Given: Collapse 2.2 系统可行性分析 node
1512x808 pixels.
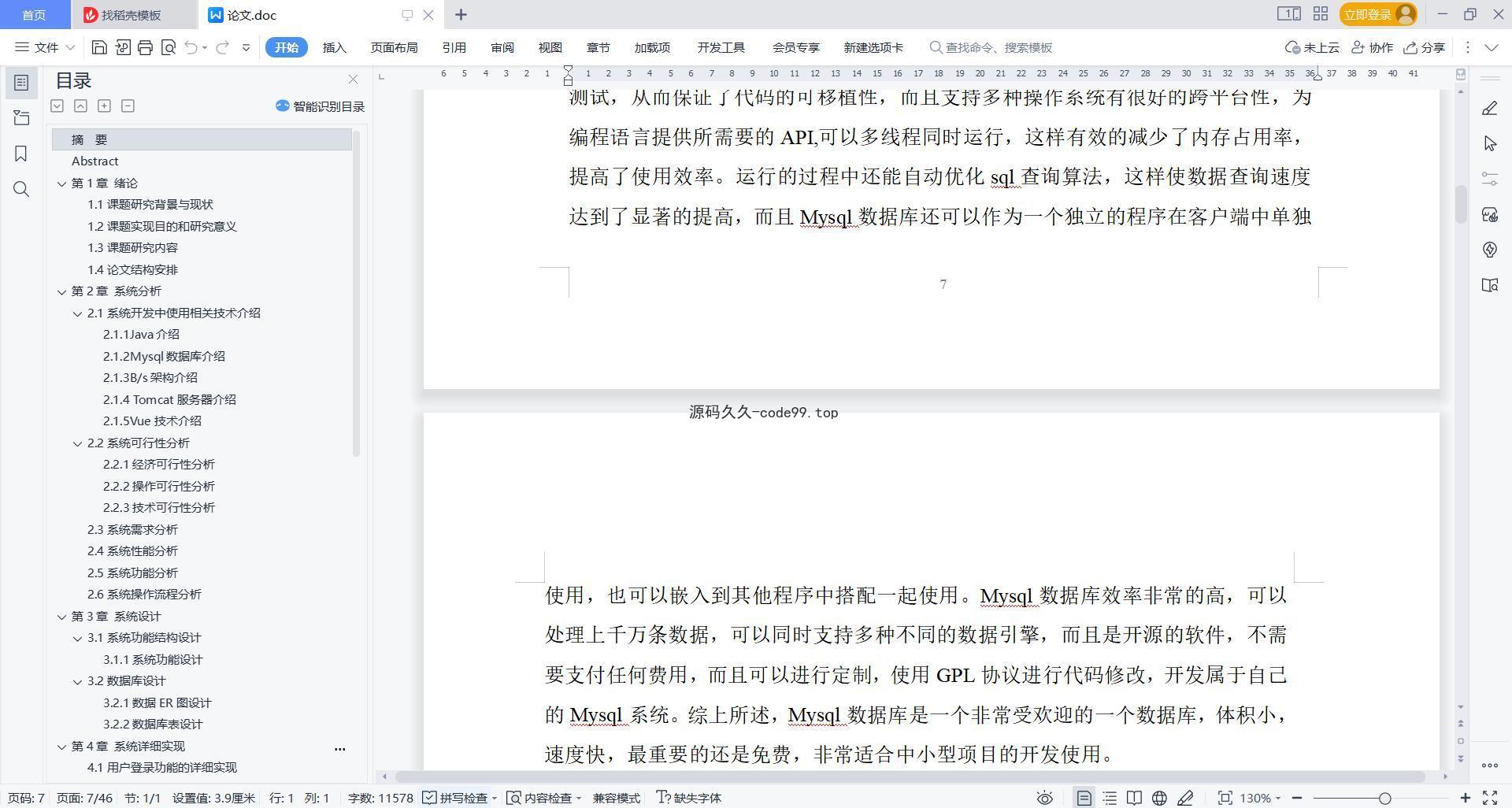Looking at the screenshot, I should [x=77, y=443].
